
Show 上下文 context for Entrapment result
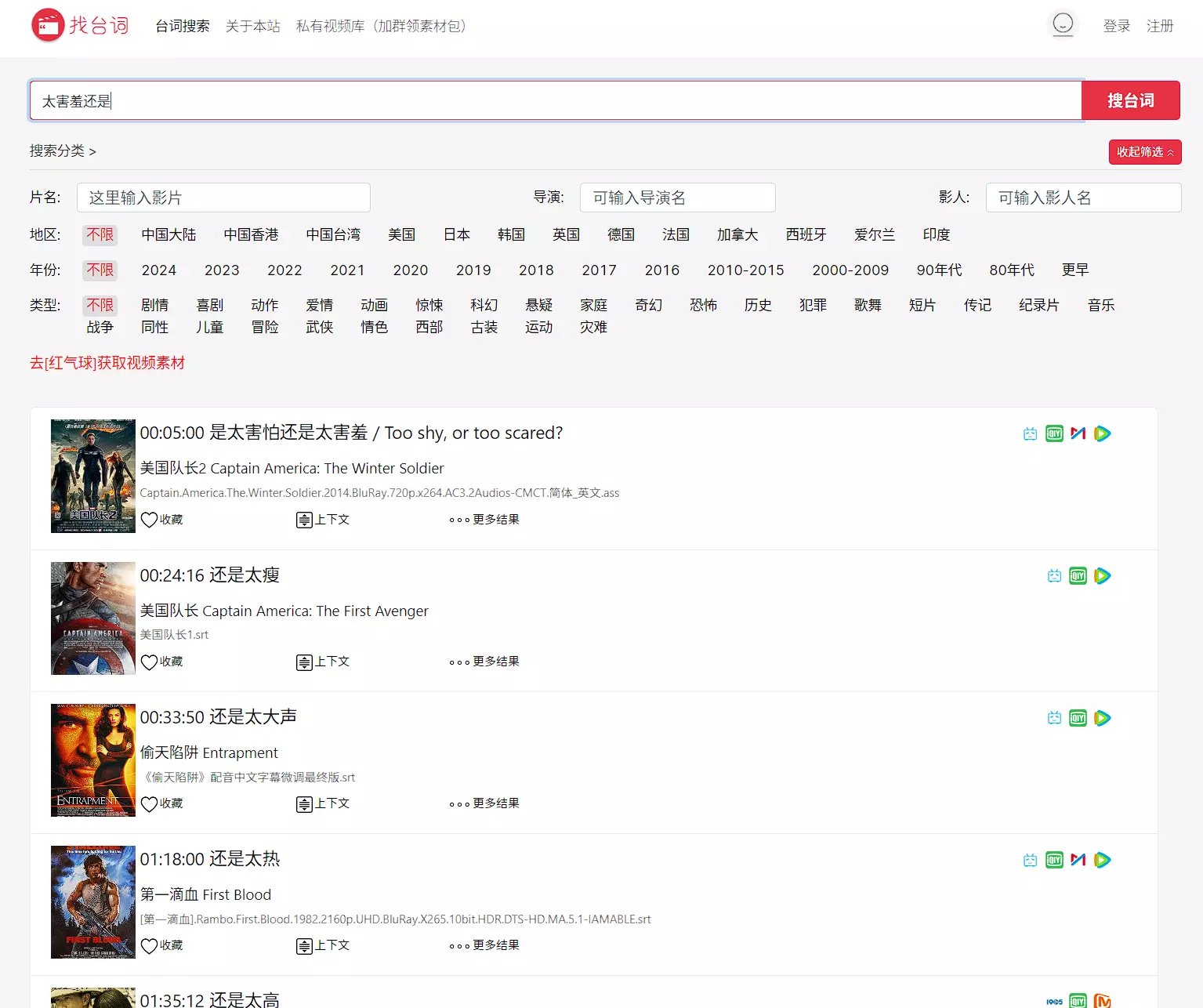(323, 803)
